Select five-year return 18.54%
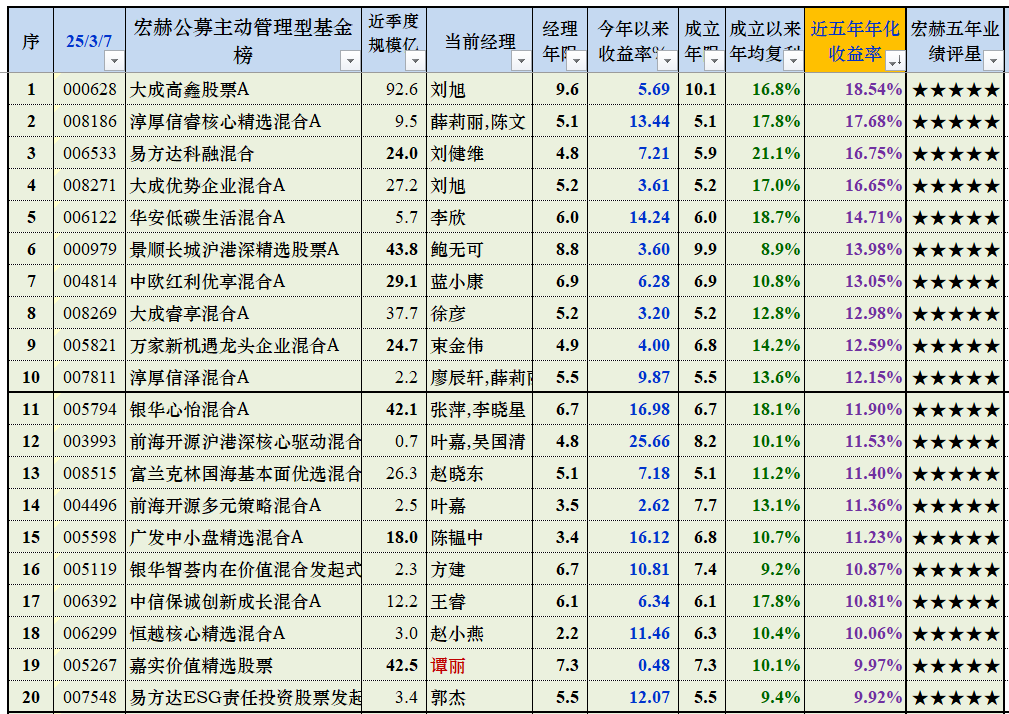 [x=873, y=89]
